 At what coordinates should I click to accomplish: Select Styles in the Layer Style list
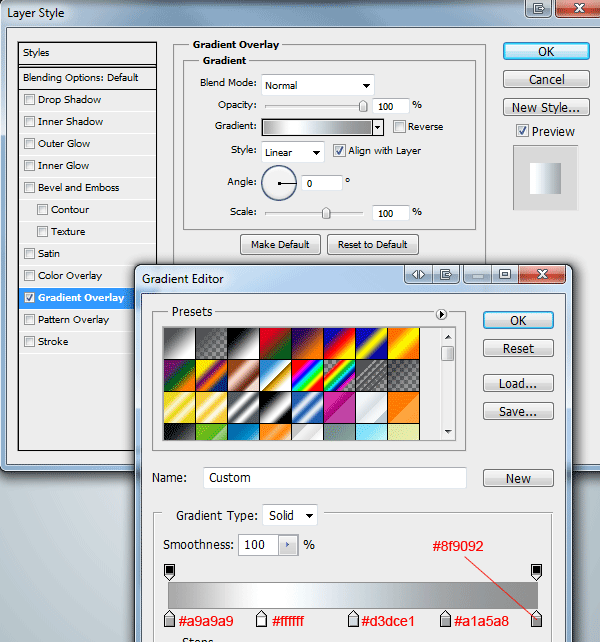point(87,53)
